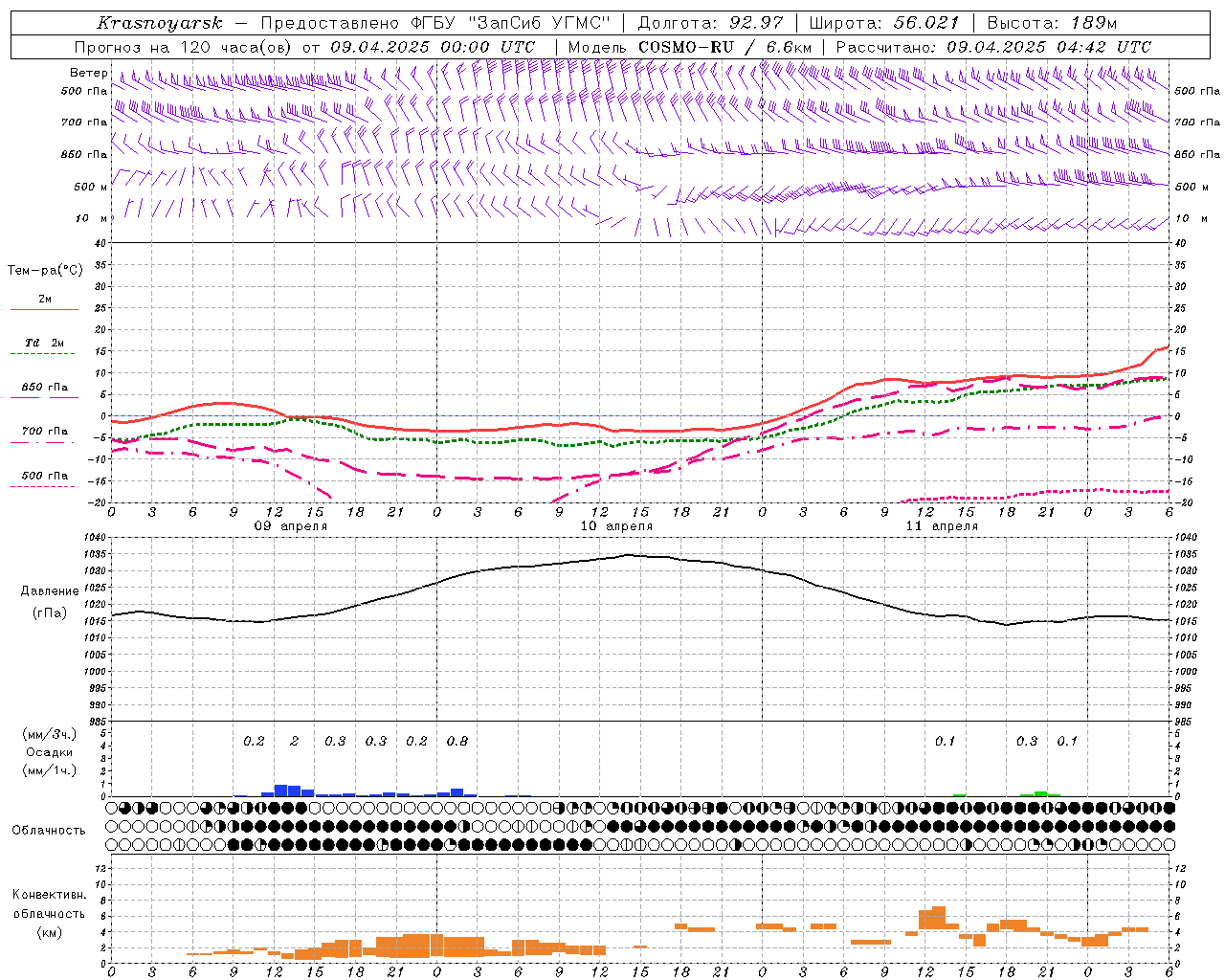
Task: Click the "(мм/1ч.)" precipitation unit label
Action: coord(50,769)
